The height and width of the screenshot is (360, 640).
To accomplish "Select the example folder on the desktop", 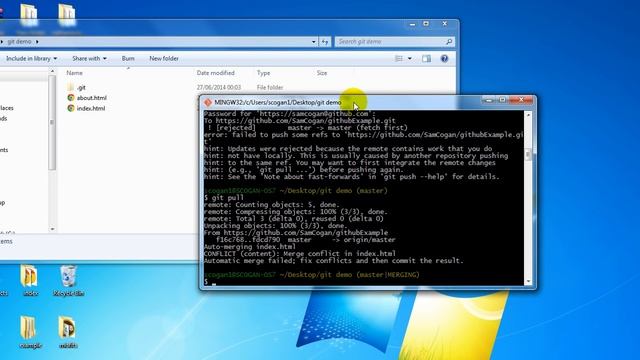I will coord(30,332).
